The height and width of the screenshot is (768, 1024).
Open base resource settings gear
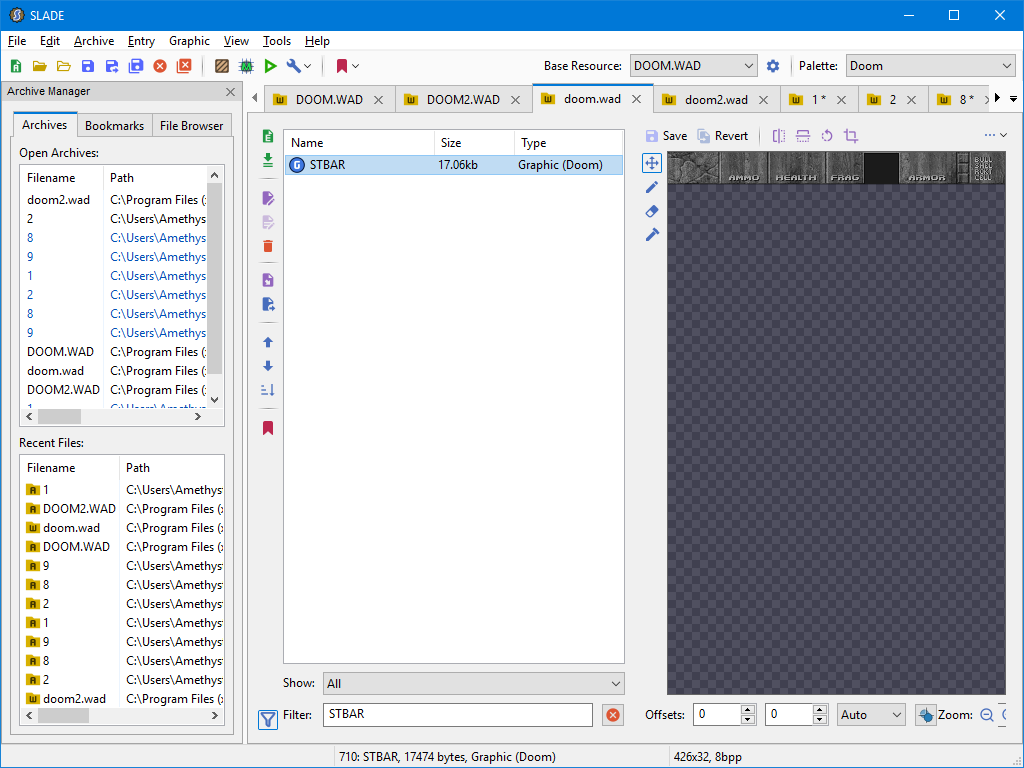(773, 66)
